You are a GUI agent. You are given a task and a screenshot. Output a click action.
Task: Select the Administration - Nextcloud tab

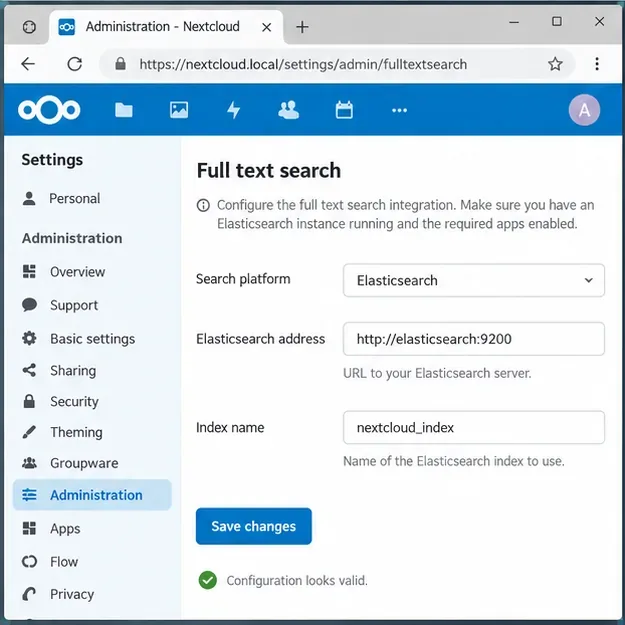coord(165,27)
